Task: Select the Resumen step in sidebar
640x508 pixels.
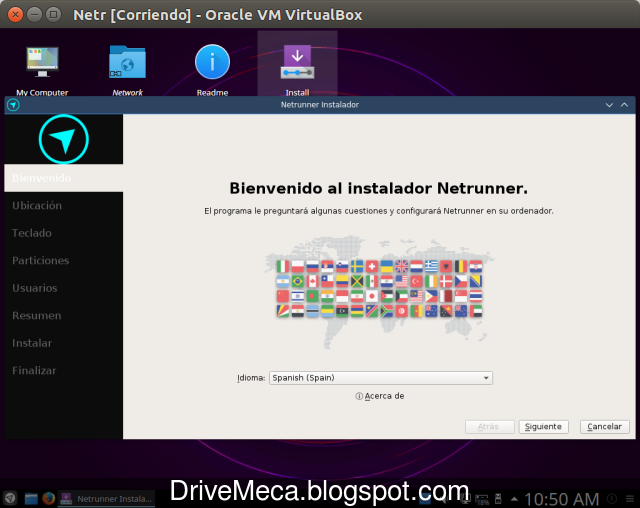Action: (x=63, y=315)
